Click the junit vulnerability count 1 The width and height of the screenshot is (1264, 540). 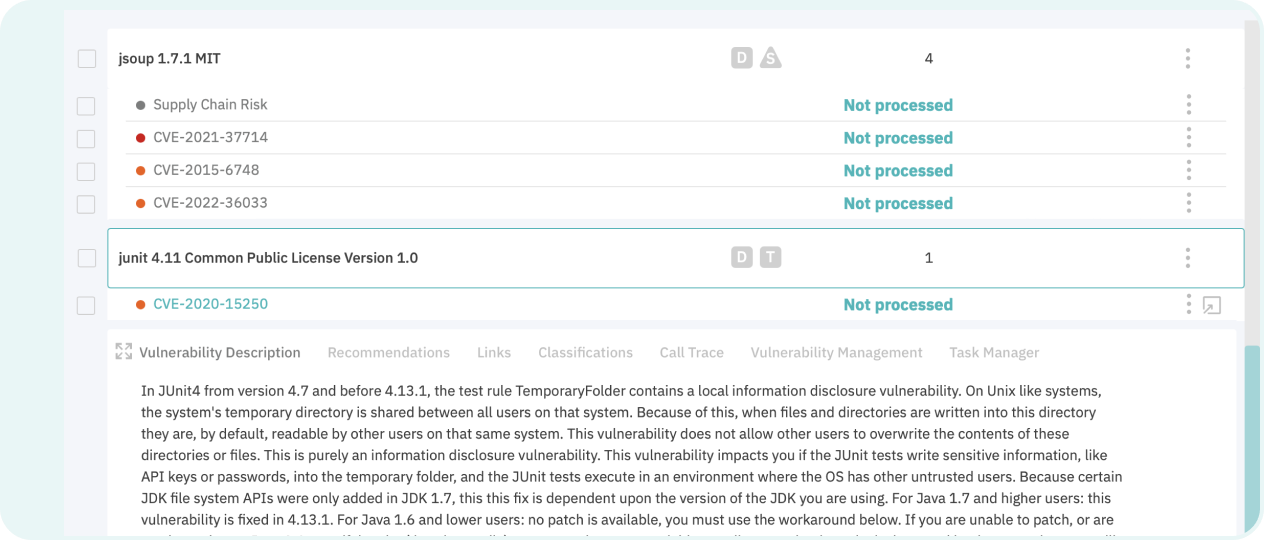click(929, 258)
